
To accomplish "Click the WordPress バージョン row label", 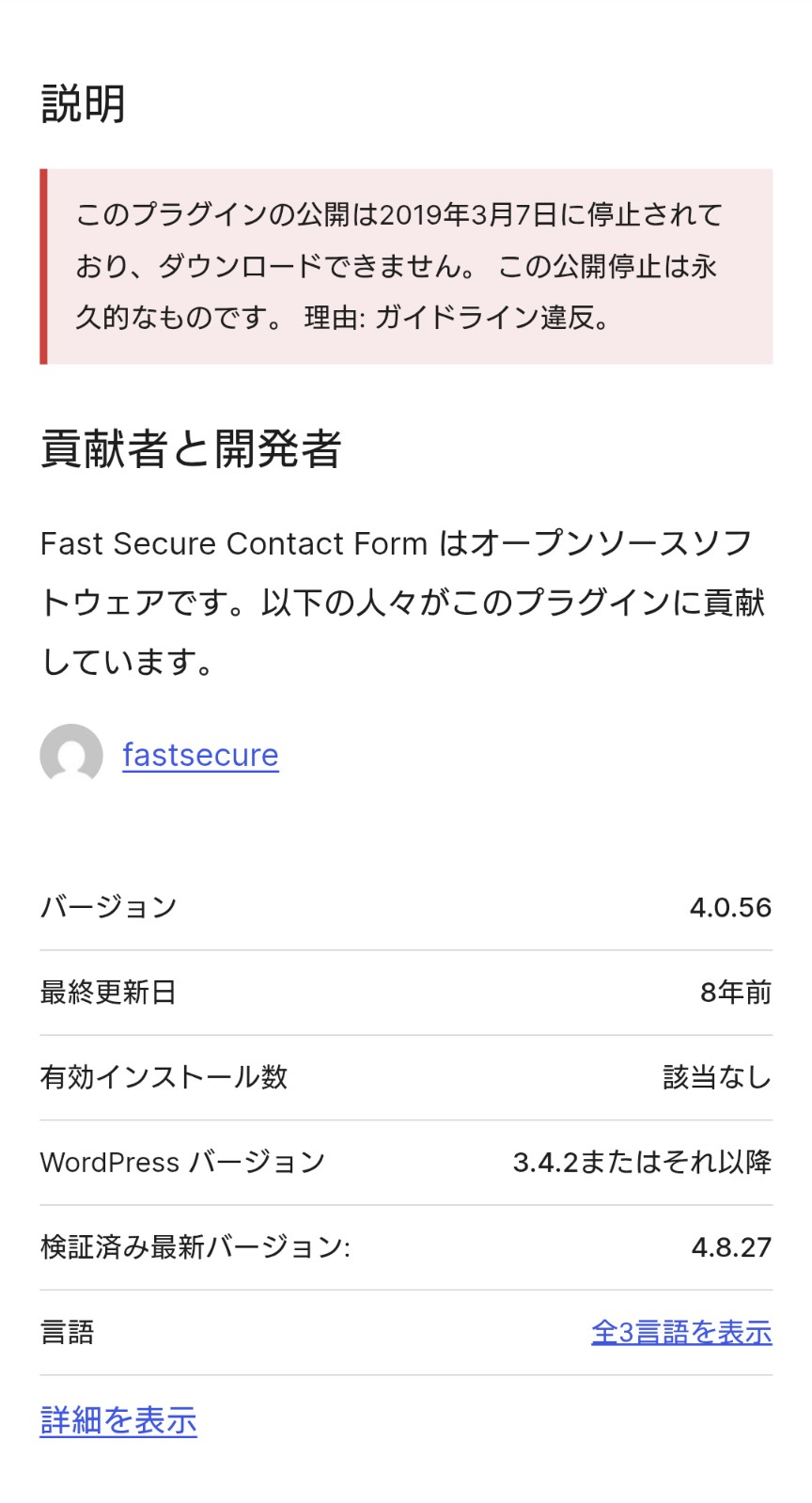I will point(182,1162).
